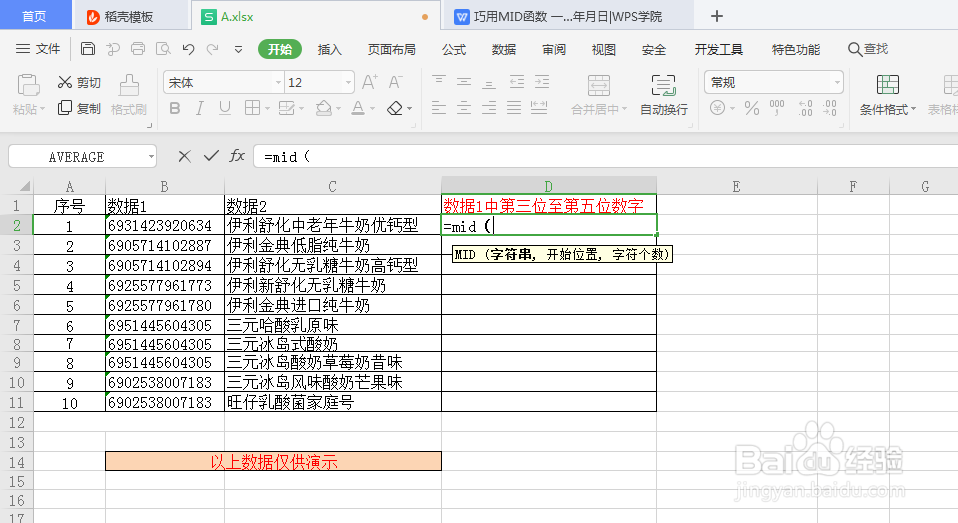Open Print Preview from quick access toolbar
This screenshot has height=523, width=958.
[163, 49]
